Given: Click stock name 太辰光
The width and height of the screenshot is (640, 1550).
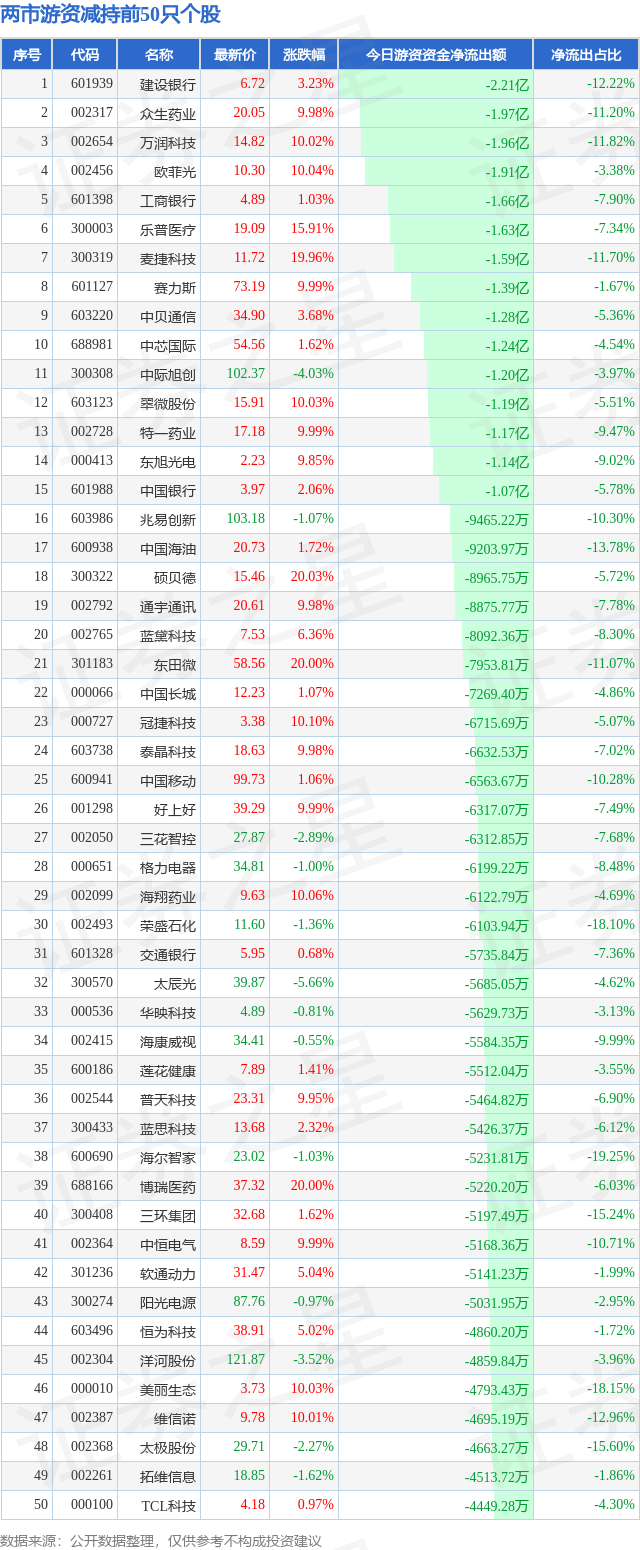Looking at the screenshot, I should point(175,984).
